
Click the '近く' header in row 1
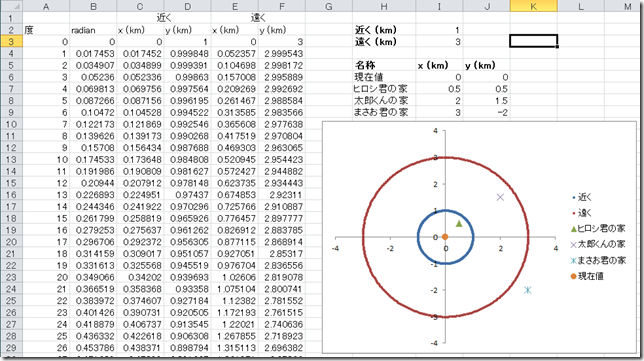[x=164, y=18]
